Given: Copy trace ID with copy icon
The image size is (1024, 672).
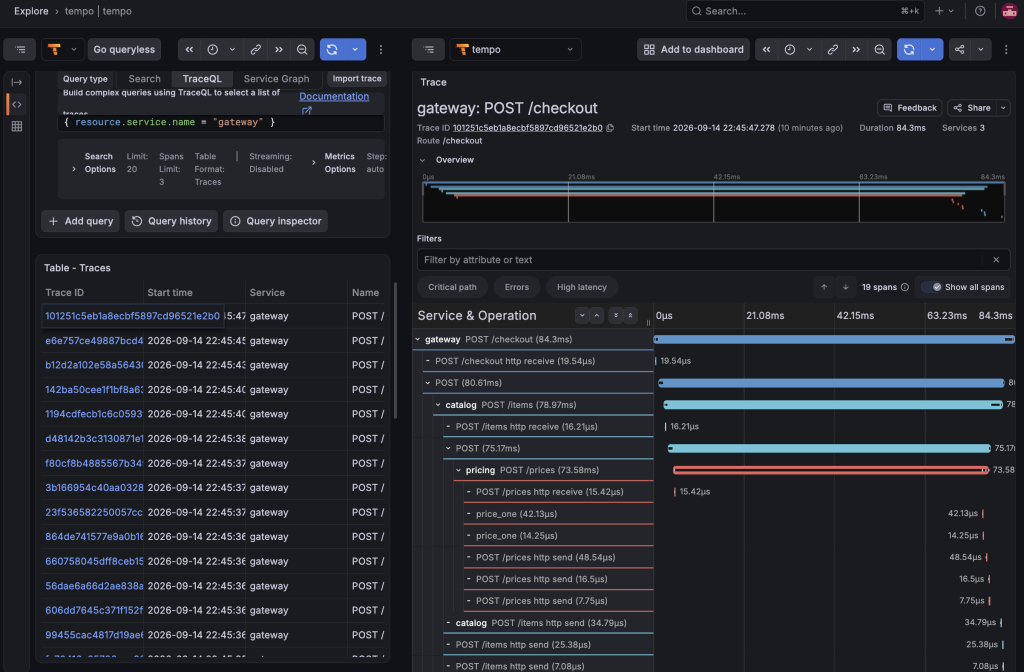Looking at the screenshot, I should tap(610, 128).
